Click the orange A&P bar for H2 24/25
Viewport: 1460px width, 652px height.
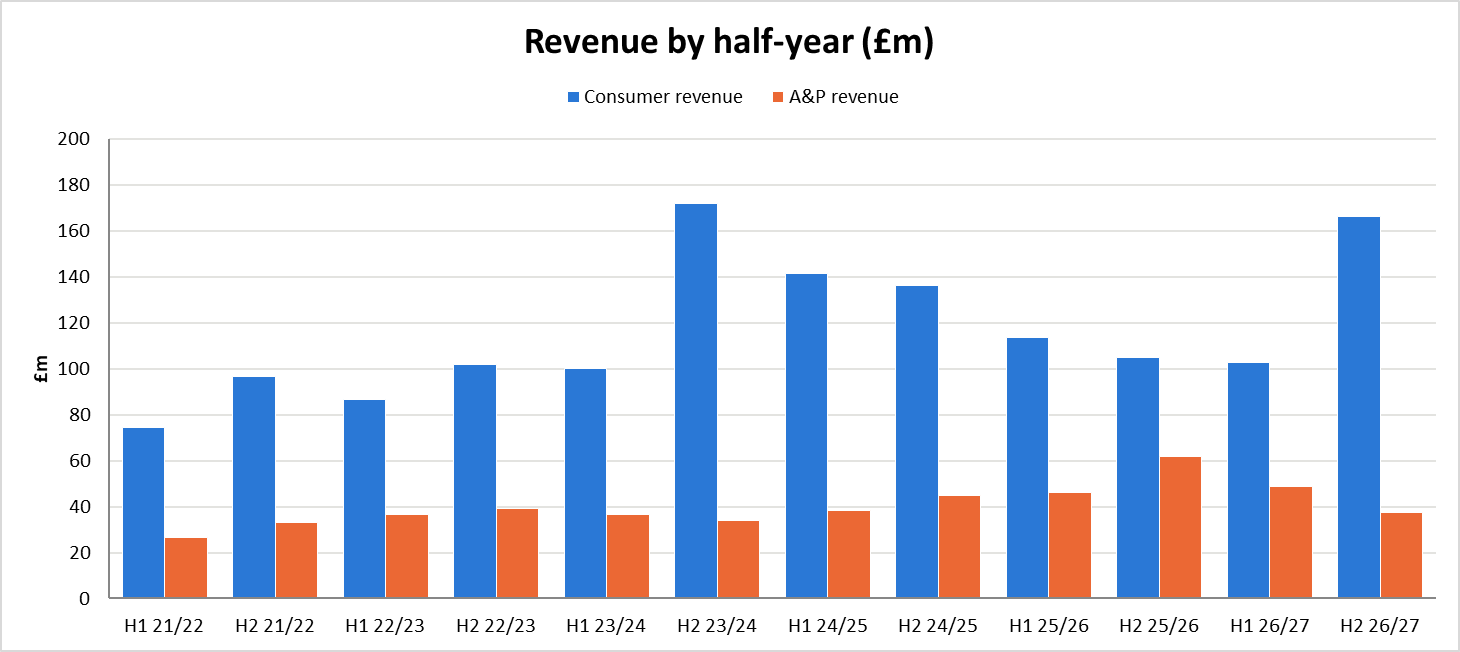click(x=959, y=547)
